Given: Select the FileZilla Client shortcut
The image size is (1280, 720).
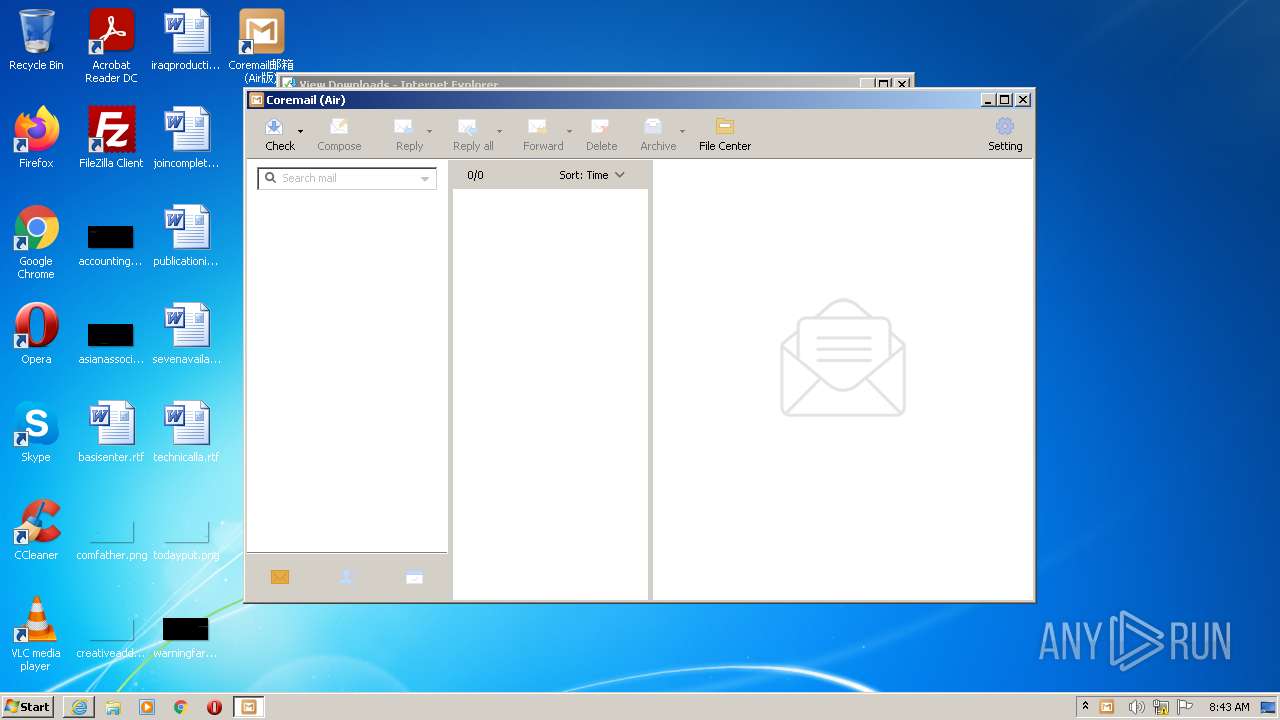Looking at the screenshot, I should (111, 138).
